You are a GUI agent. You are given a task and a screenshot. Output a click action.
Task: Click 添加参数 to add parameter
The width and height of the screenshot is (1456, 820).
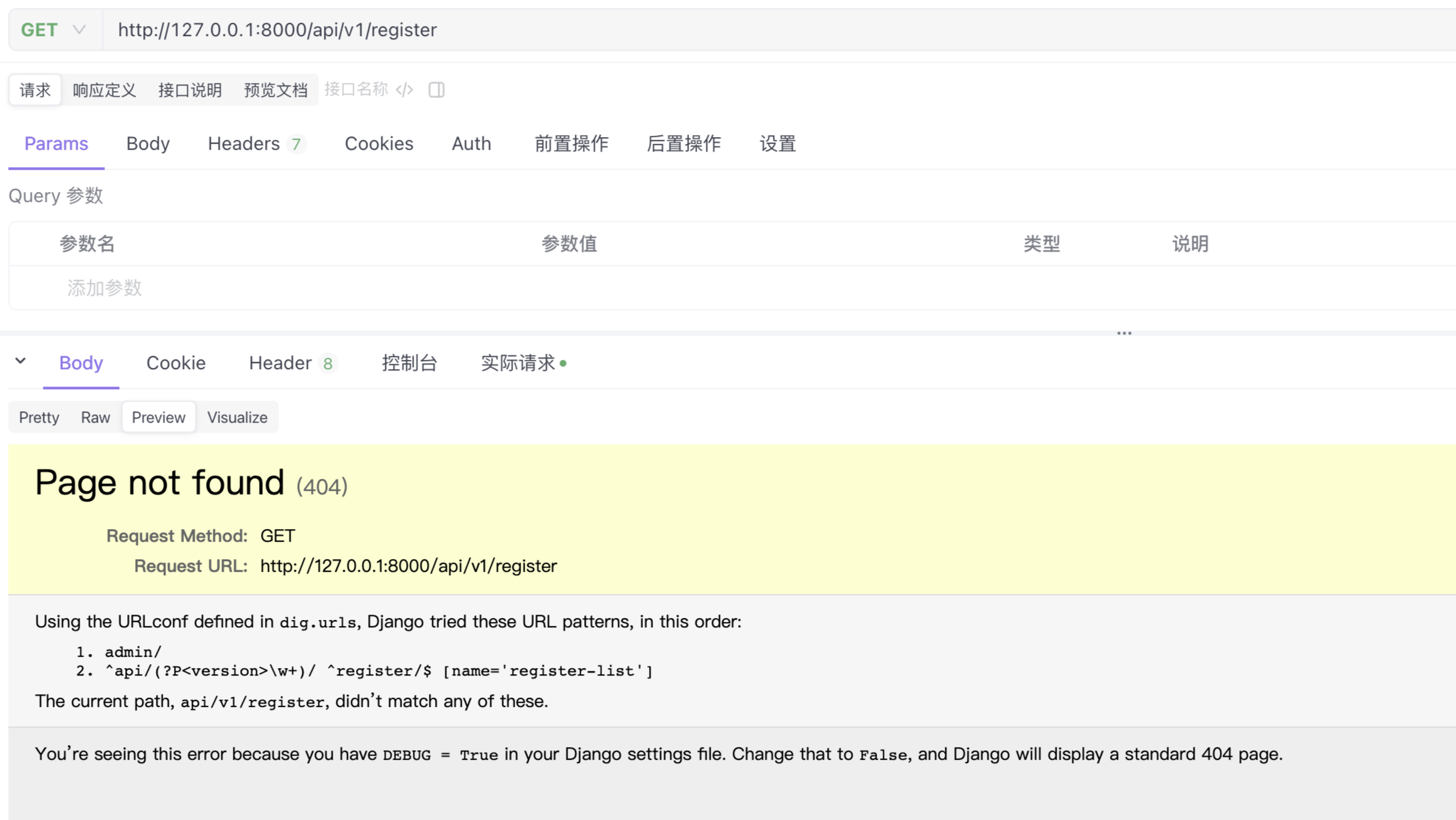104,288
